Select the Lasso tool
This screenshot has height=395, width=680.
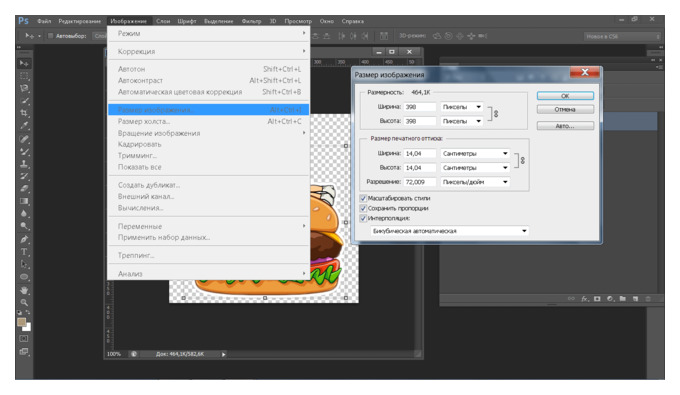point(24,88)
